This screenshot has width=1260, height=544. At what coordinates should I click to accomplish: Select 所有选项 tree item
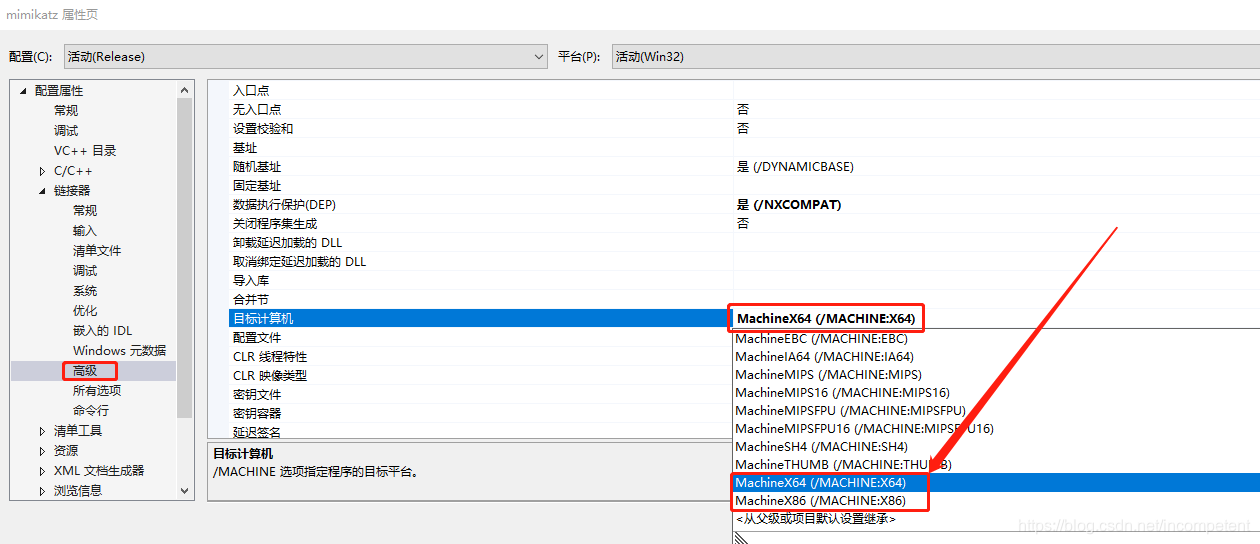coord(97,391)
